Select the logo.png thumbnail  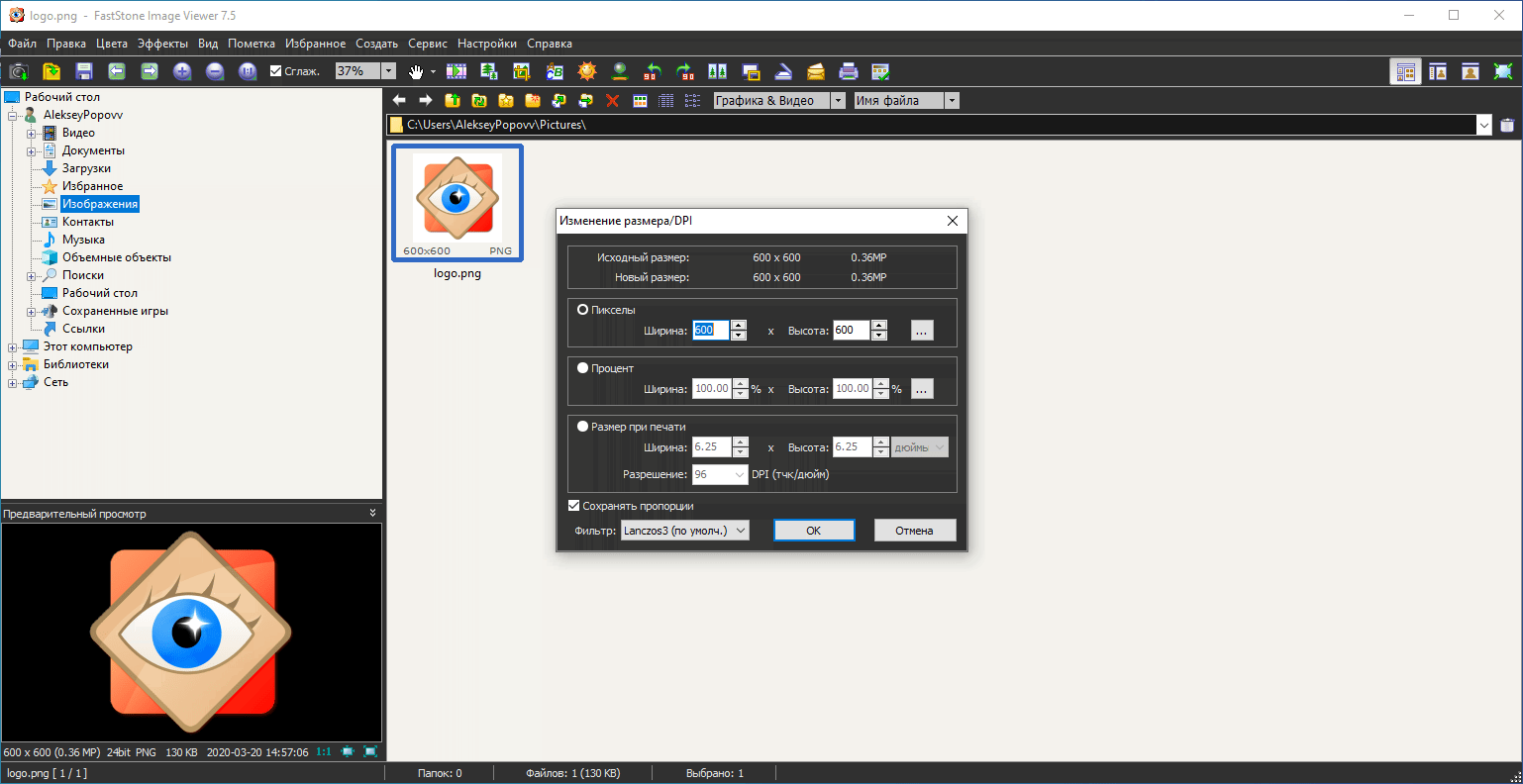[457, 204]
